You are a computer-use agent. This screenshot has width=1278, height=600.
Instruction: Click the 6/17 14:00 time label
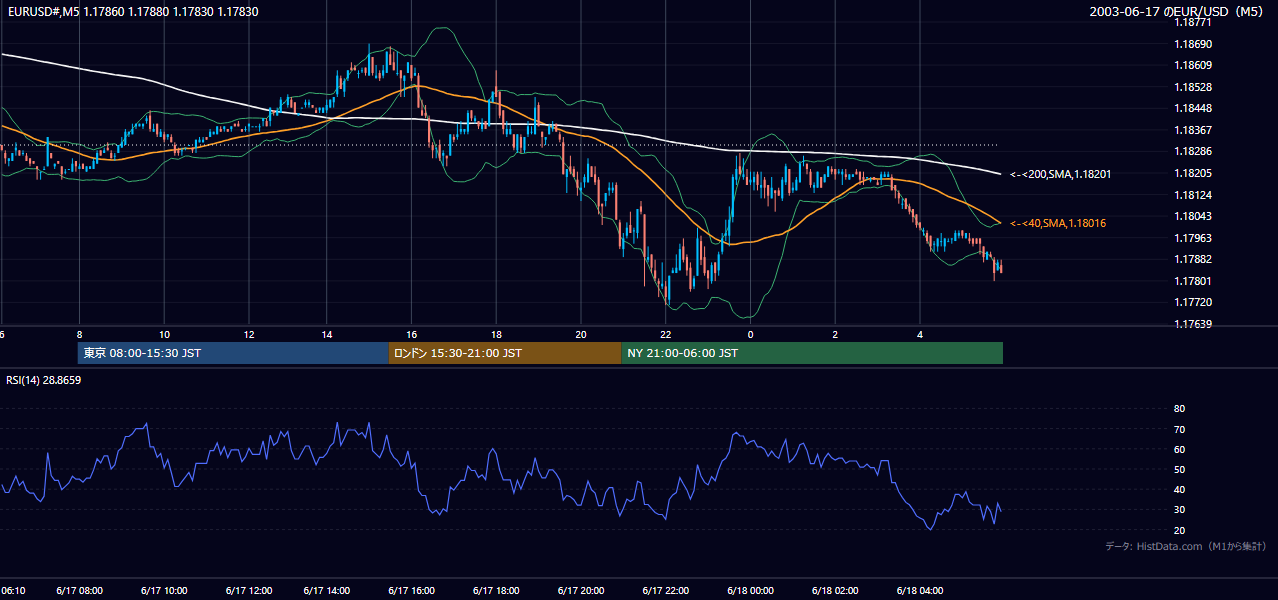pyautogui.click(x=328, y=590)
